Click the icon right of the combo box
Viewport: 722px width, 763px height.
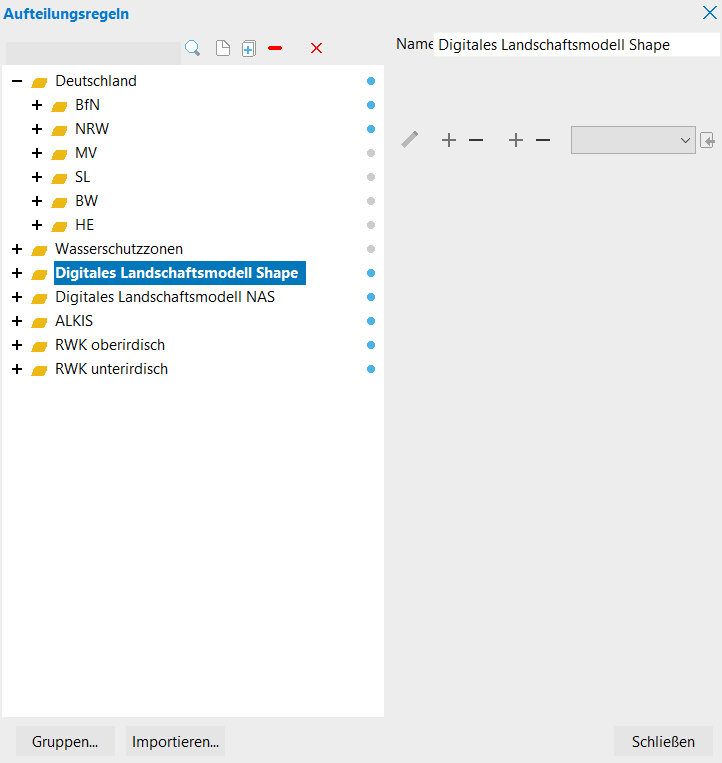click(708, 141)
